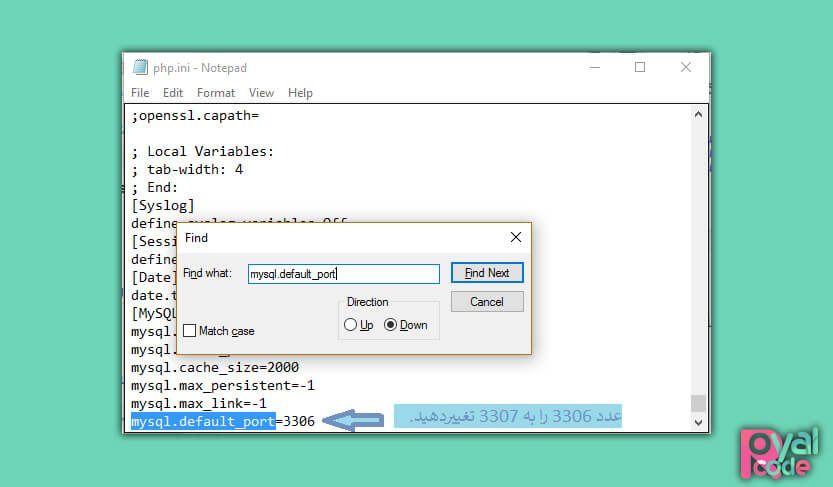Click the mysql.max_link=-1 line
833x487 pixels.
coord(199,403)
